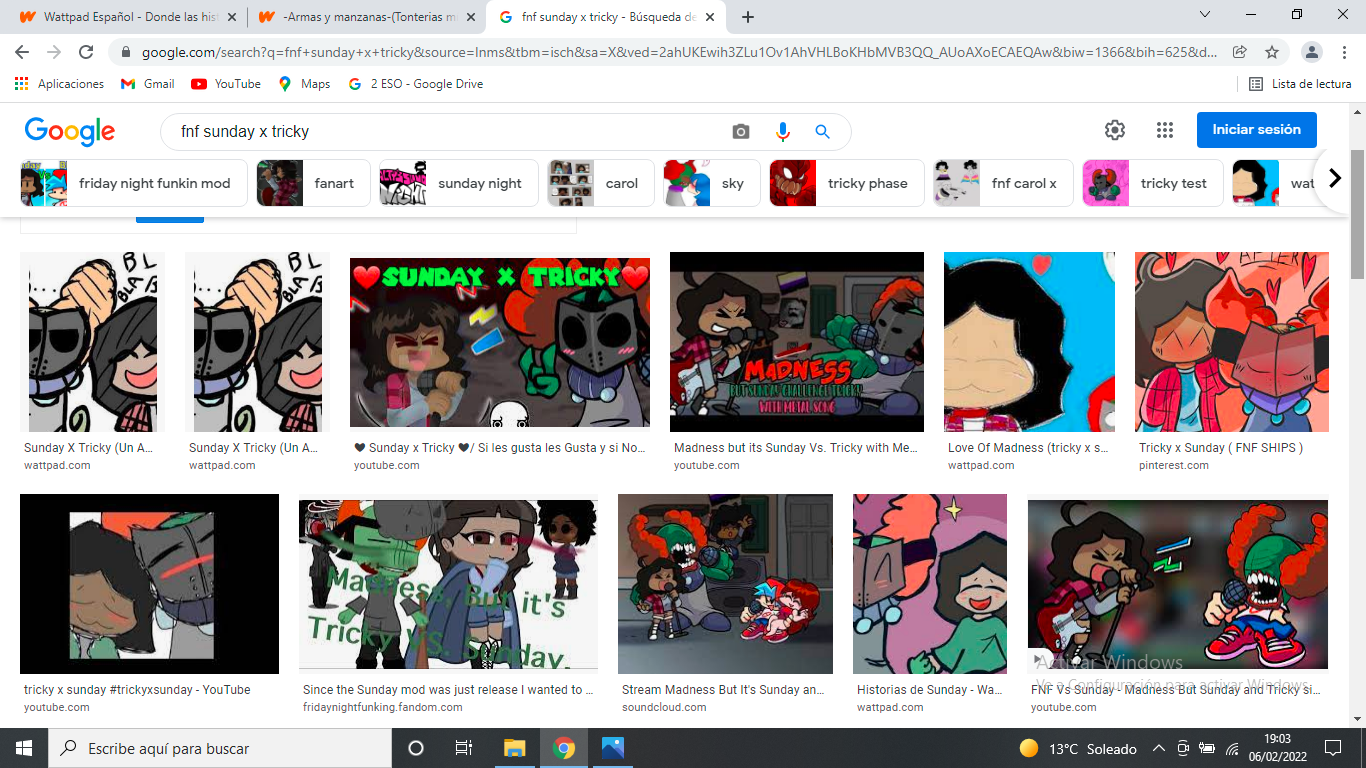Open tricky x sunday #trickyxsunday thumbnail
Image resolution: width=1366 pixels, height=768 pixels.
click(149, 584)
